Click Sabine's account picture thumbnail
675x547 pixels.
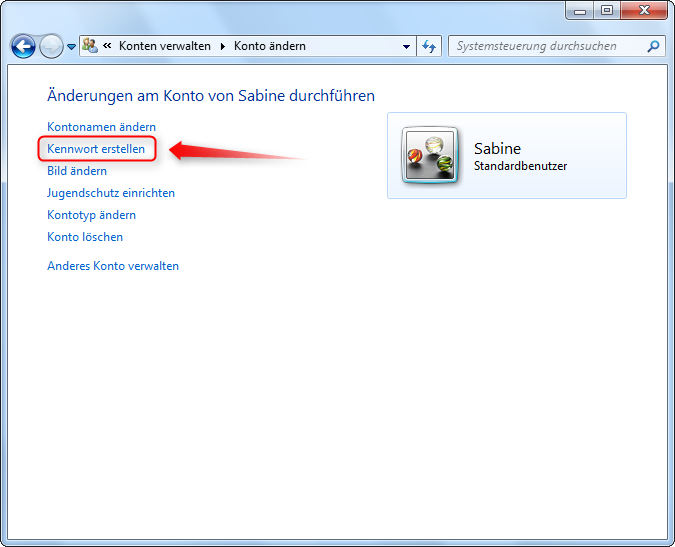pos(430,156)
